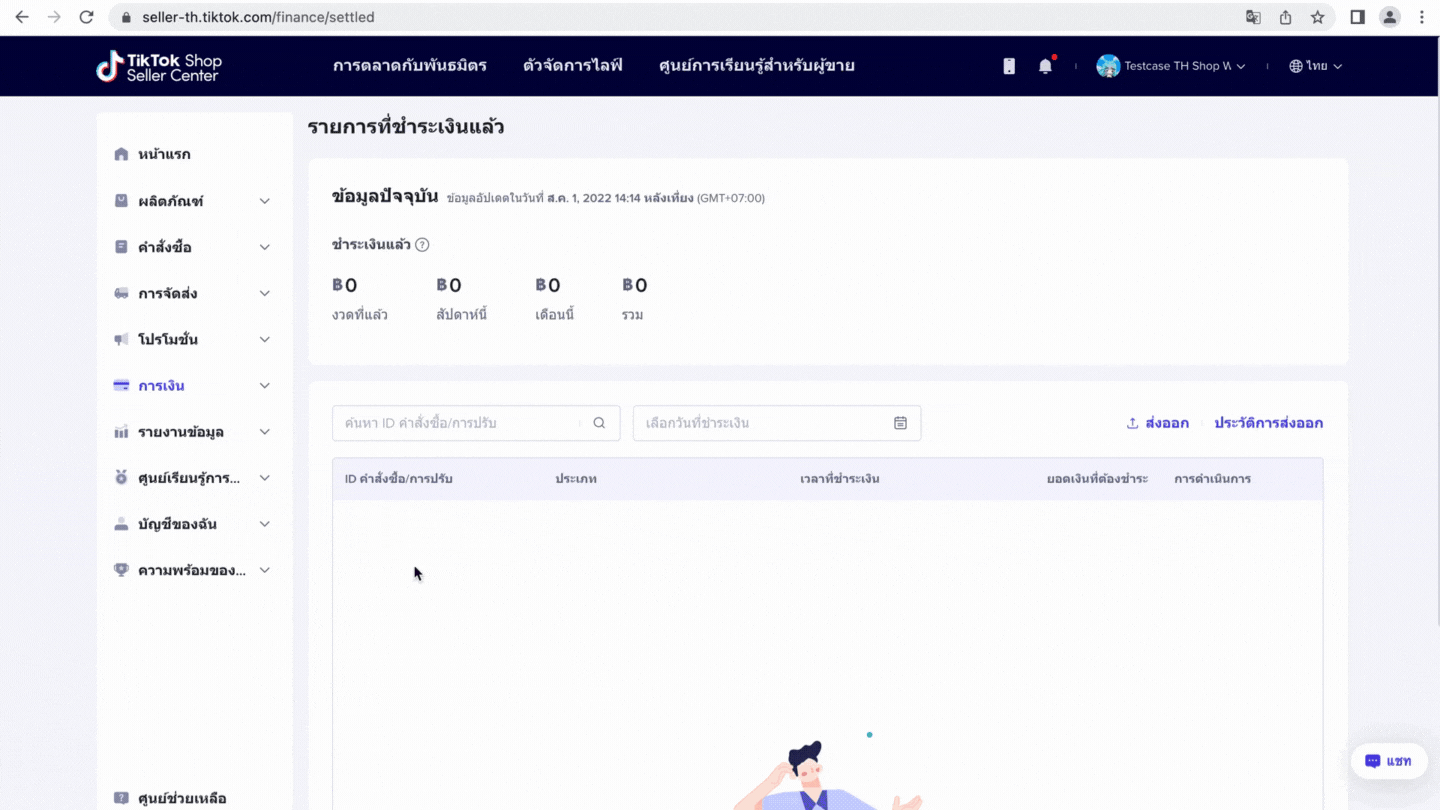The width and height of the screenshot is (1440, 810).
Task: Click the เดือนนี้ settled amount label
Action: coord(555,315)
